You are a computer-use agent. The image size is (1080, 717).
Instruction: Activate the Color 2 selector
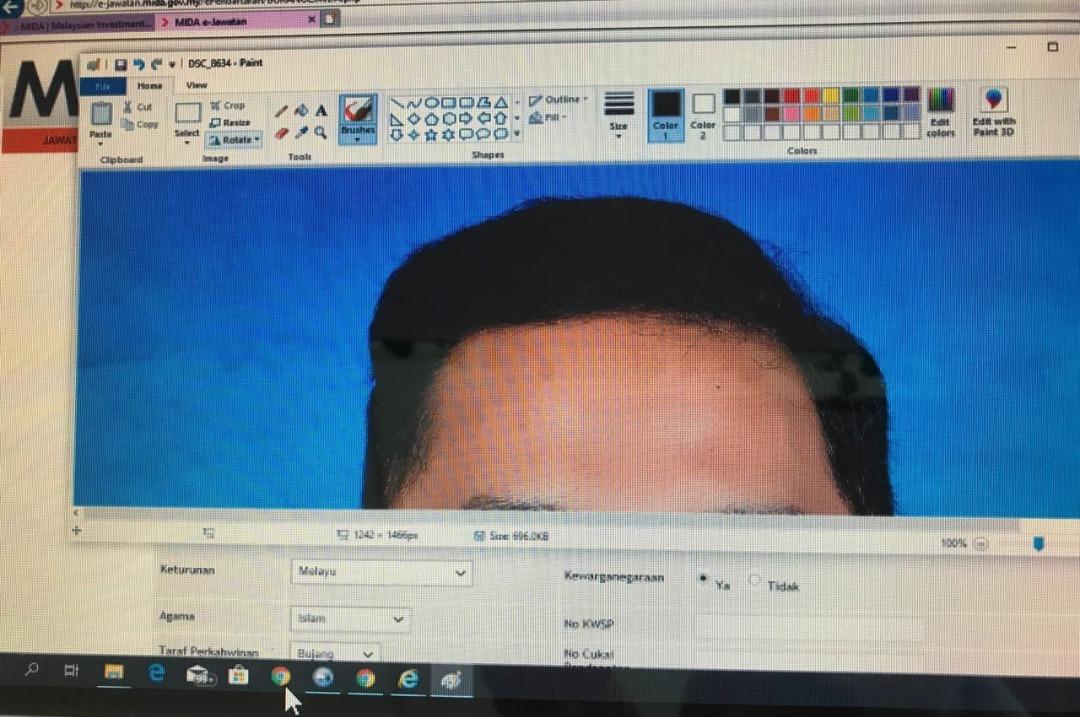(703, 111)
